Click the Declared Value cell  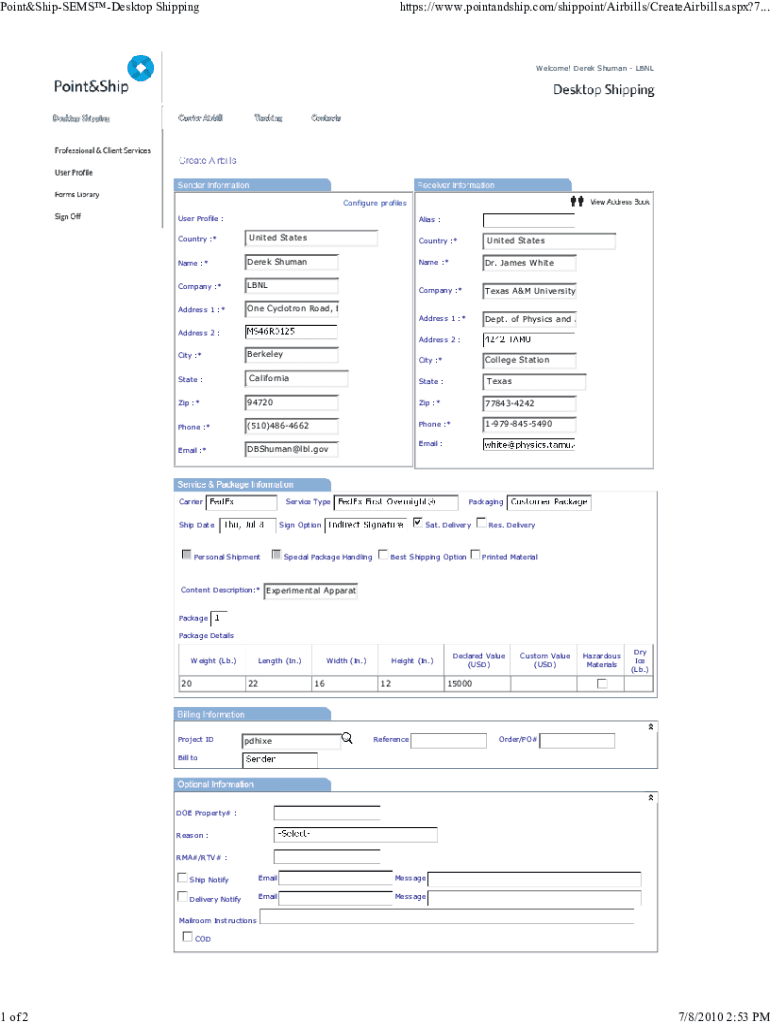(477, 684)
